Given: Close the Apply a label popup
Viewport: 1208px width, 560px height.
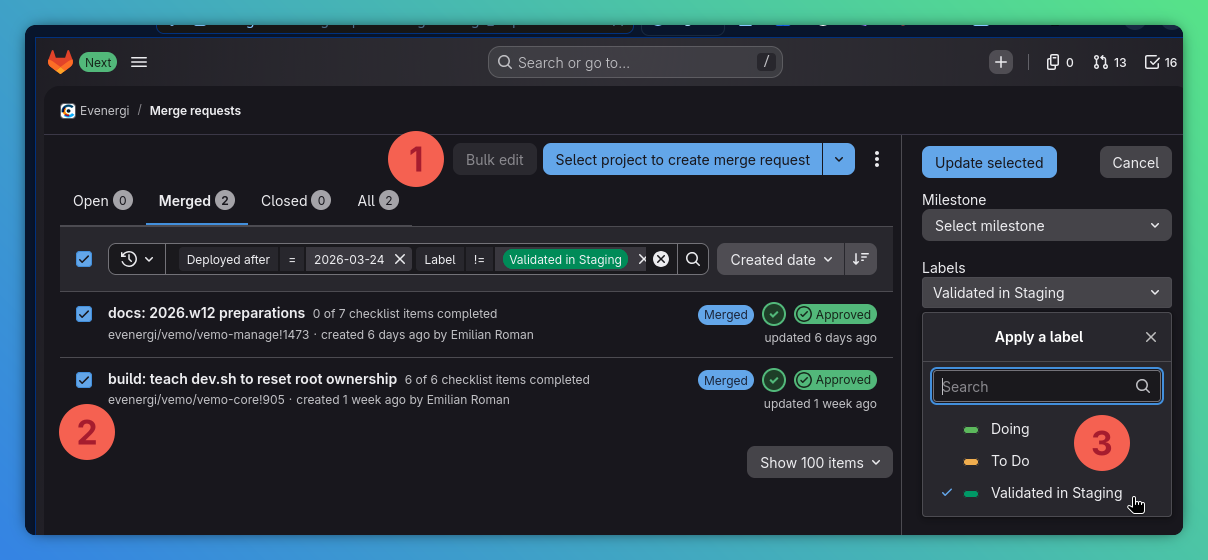Looking at the screenshot, I should pyautogui.click(x=1151, y=337).
